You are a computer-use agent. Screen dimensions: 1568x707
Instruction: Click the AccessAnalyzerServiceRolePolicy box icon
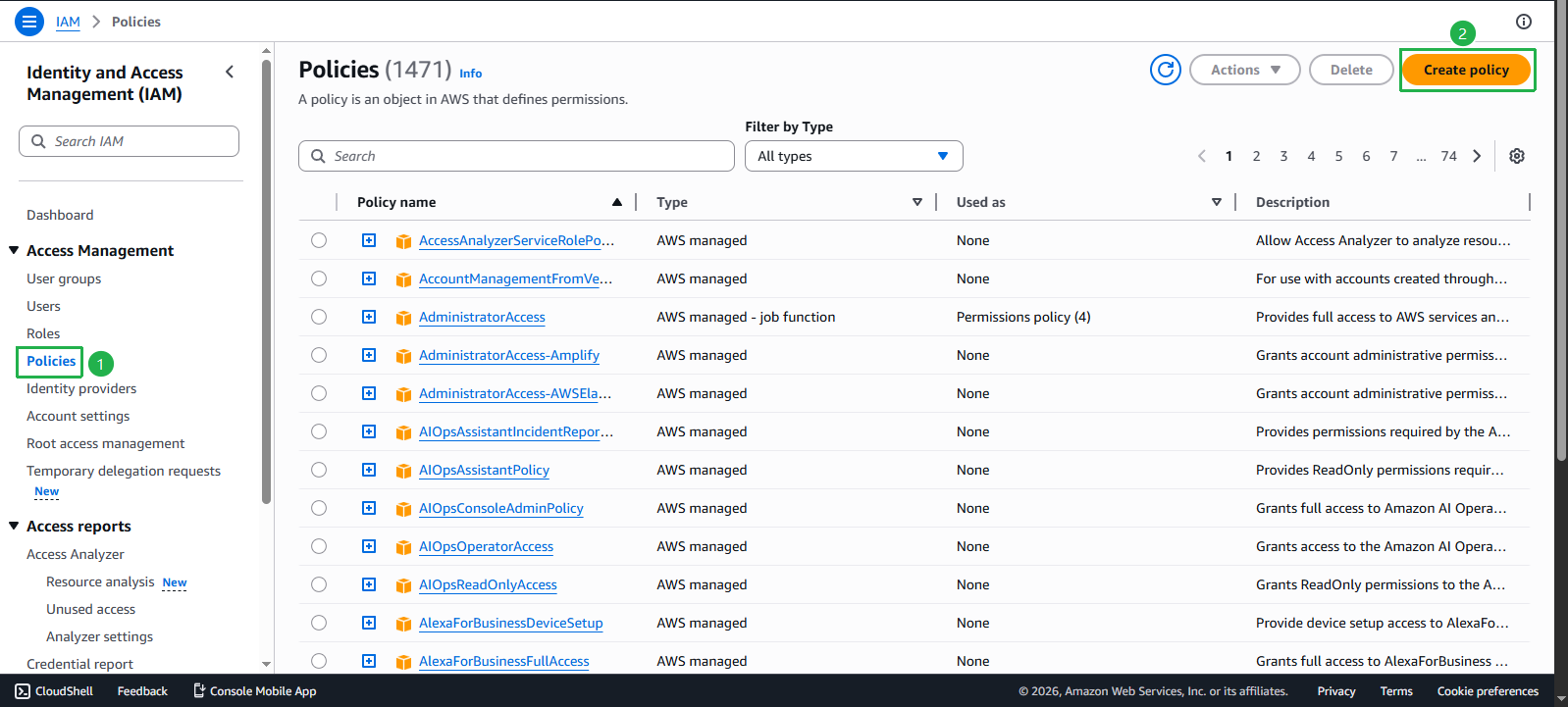[403, 241]
